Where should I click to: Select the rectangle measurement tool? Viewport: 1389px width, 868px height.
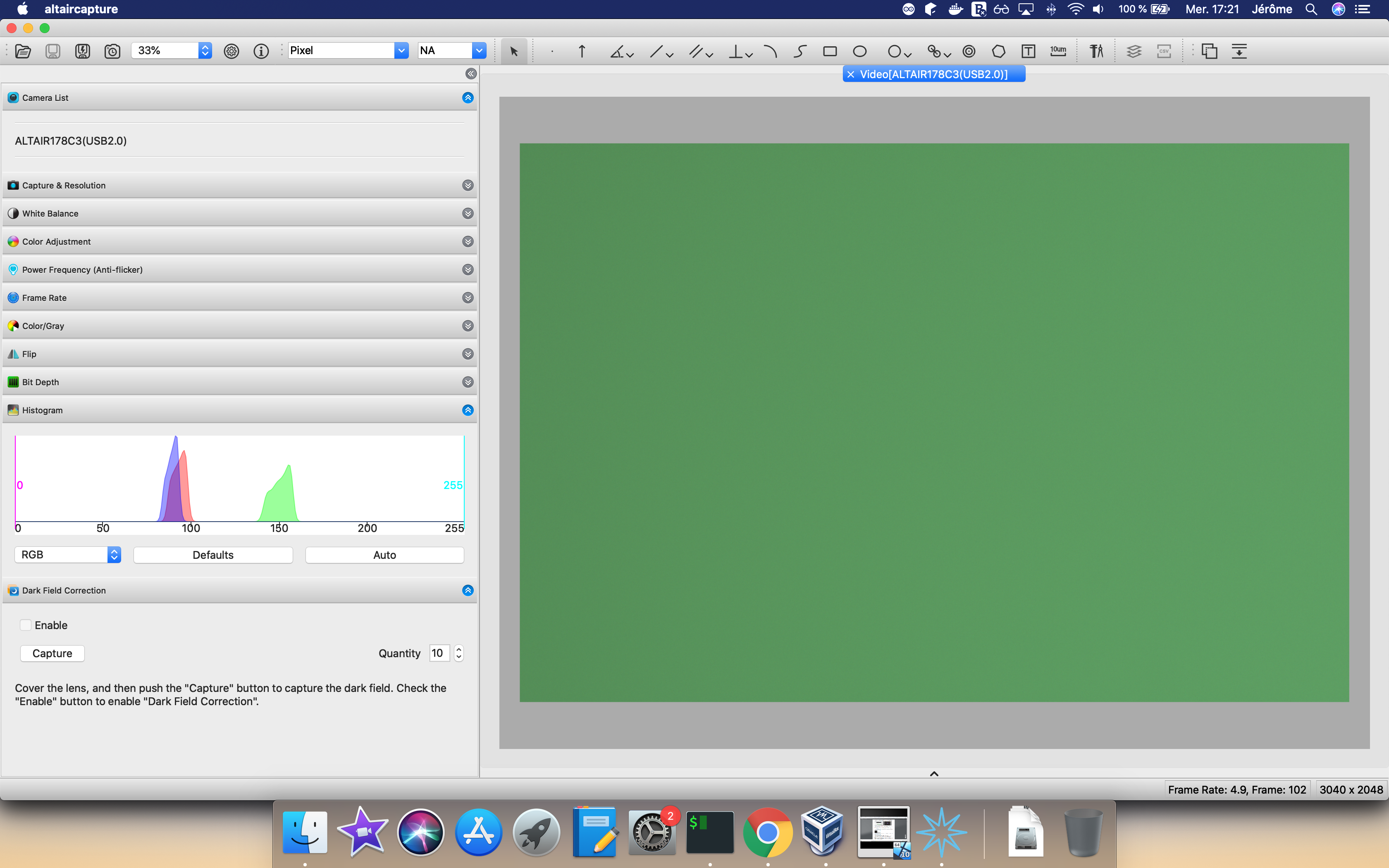(829, 51)
